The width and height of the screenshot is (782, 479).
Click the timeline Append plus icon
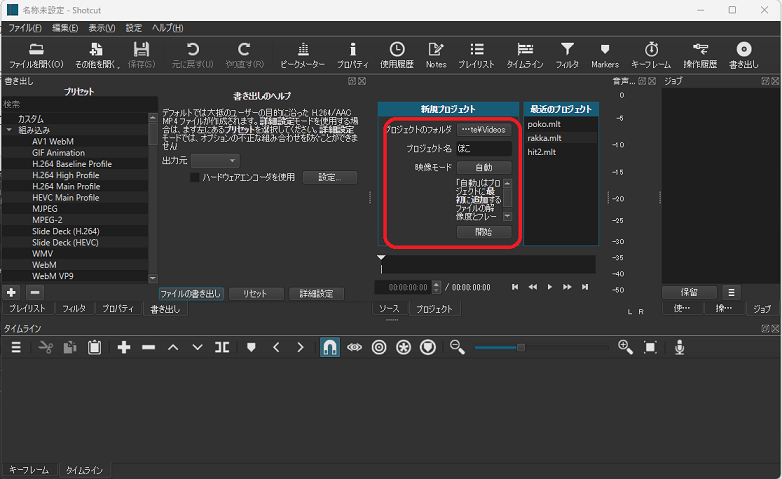point(124,347)
